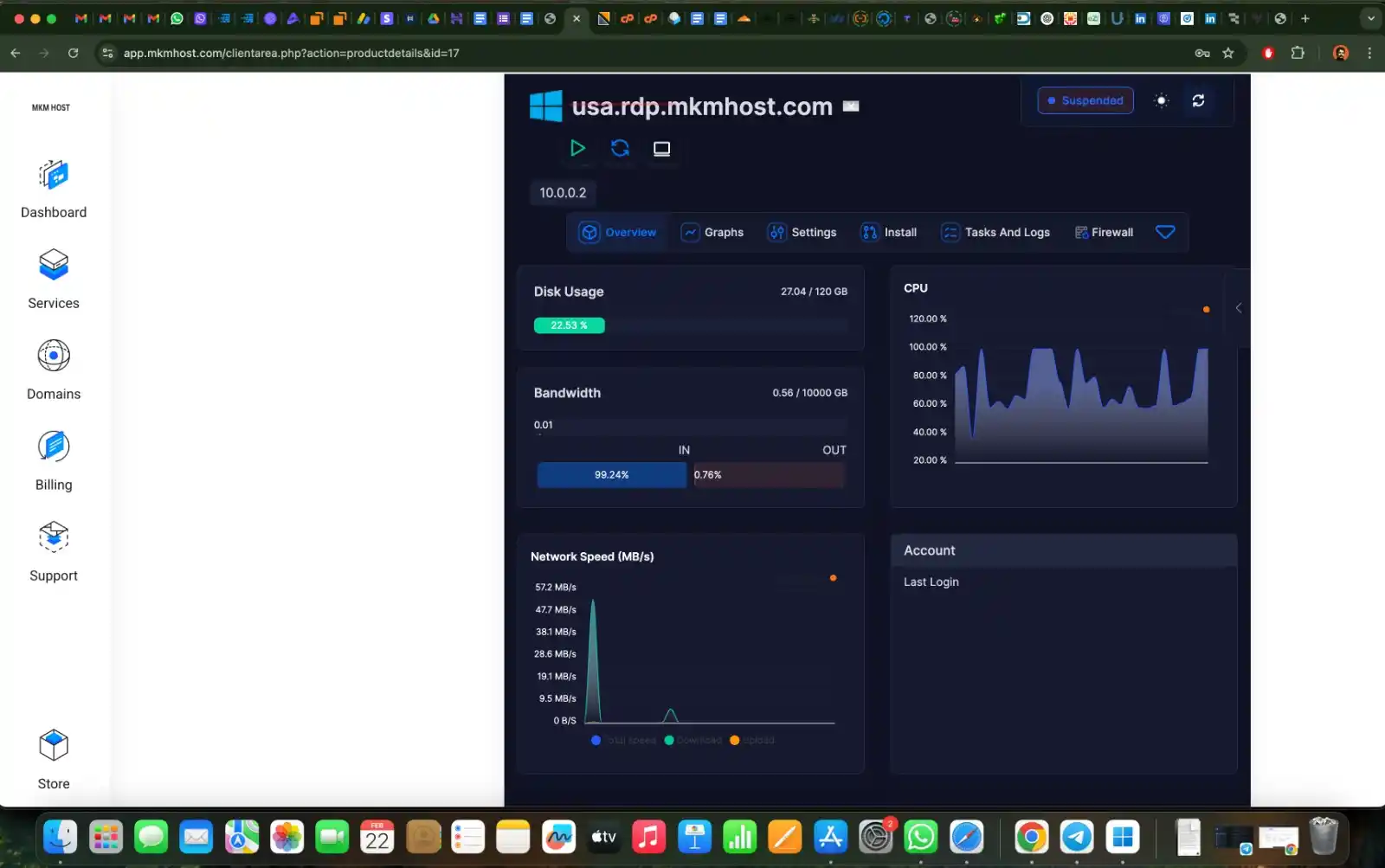Switch to the Tasks And Logs tab
The height and width of the screenshot is (868, 1385).
point(995,232)
